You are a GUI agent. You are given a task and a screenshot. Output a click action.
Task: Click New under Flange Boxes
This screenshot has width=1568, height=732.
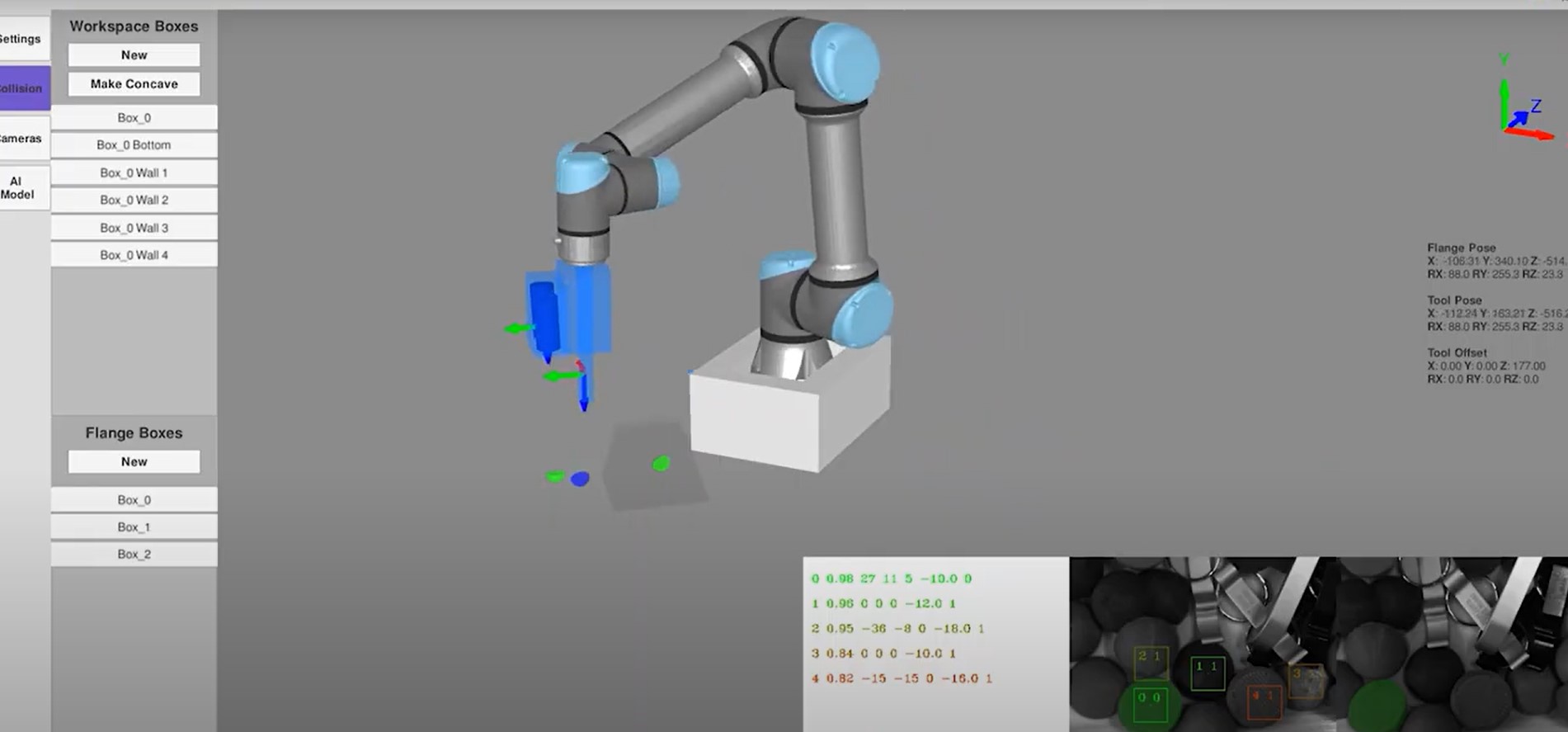point(134,462)
